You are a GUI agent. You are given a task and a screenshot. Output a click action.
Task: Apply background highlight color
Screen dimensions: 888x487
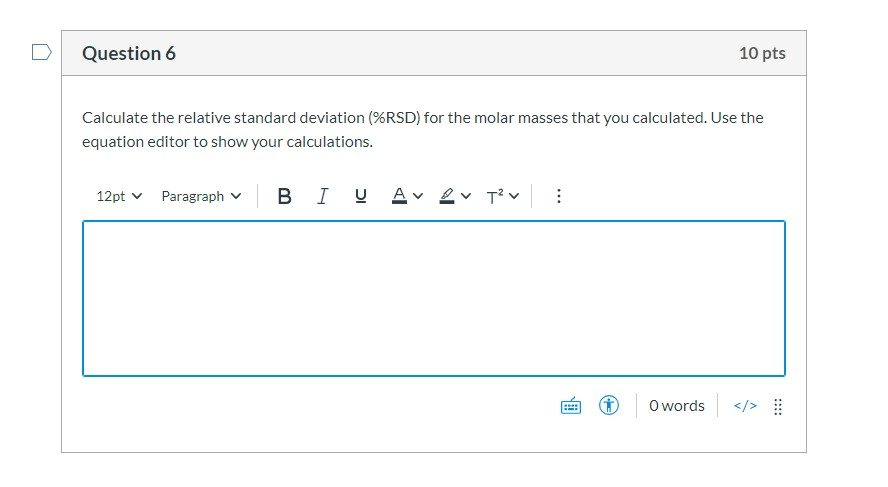click(447, 196)
